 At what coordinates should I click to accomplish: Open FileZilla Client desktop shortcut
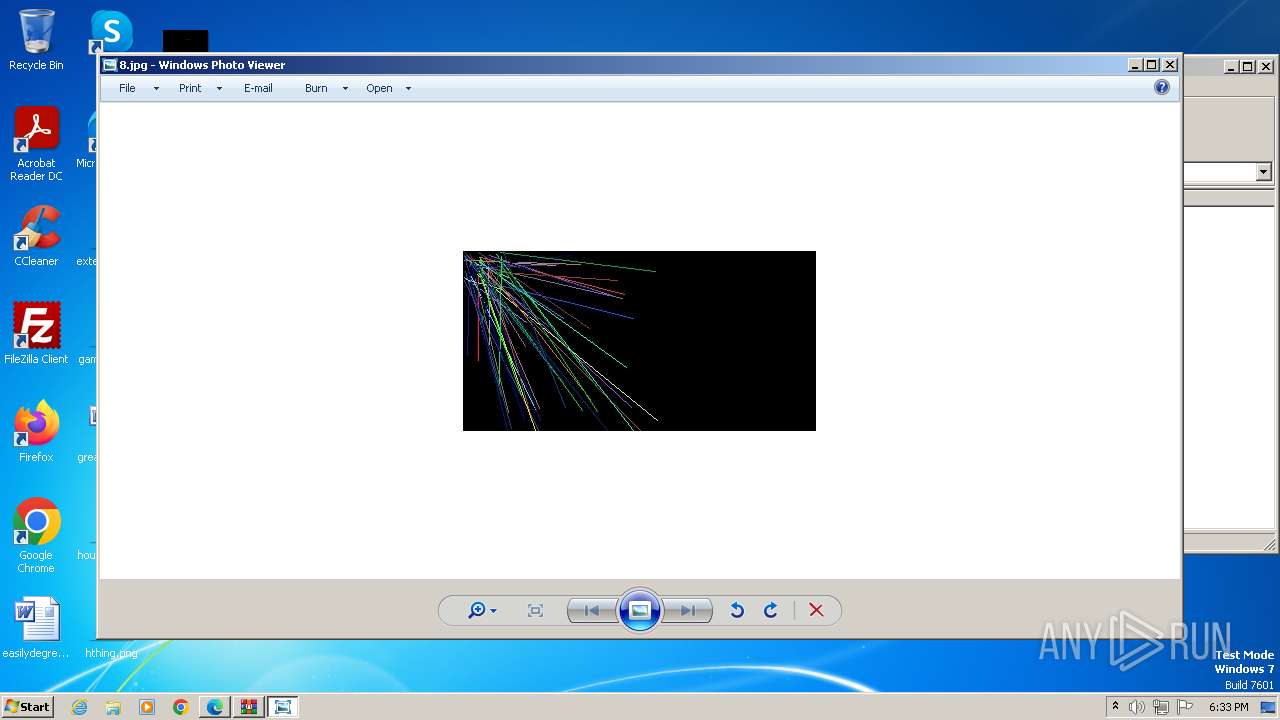[36, 333]
